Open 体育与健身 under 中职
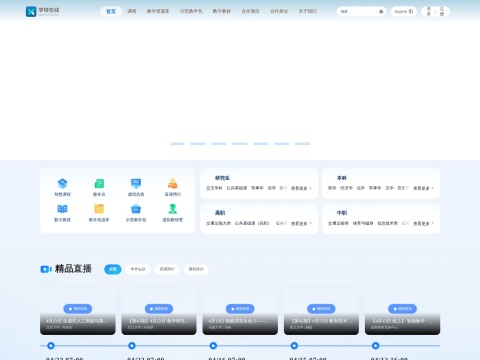This screenshot has height=360, width=480. click(363, 223)
